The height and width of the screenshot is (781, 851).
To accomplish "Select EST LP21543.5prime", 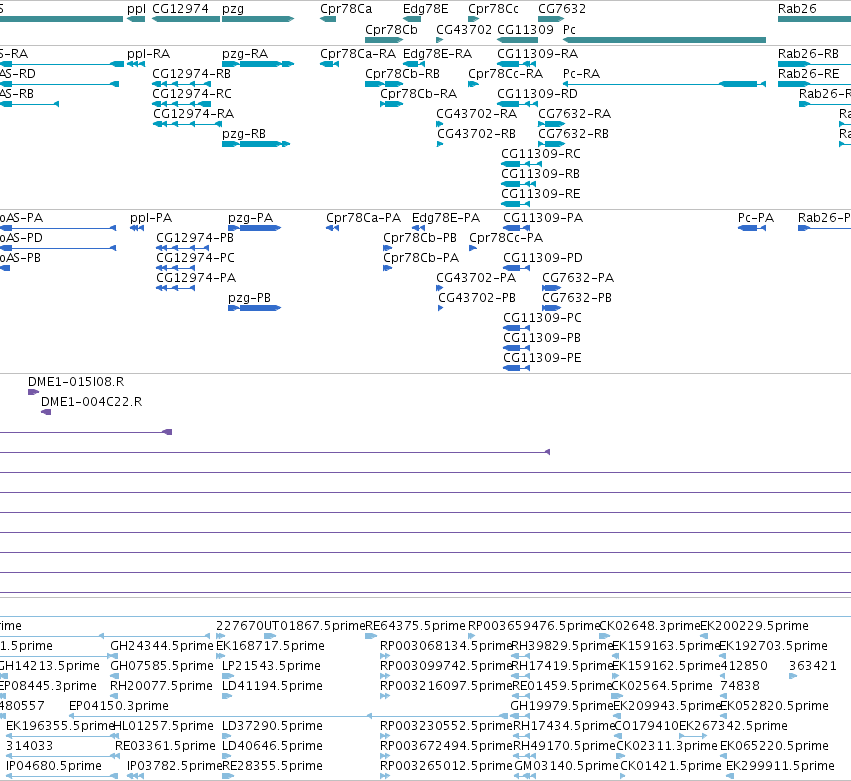I will coord(271,666).
